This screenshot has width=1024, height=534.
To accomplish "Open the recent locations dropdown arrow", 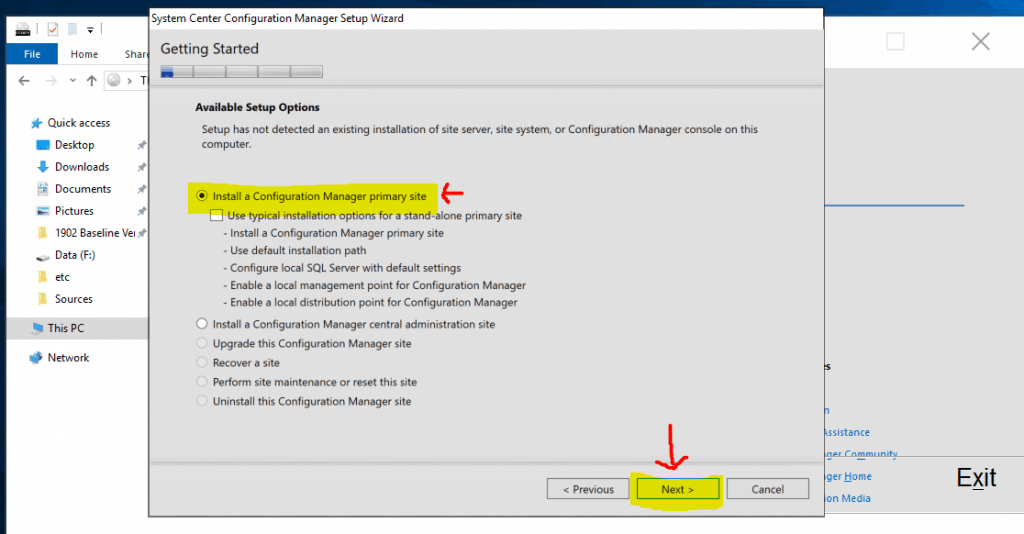I will pyautogui.click(x=72, y=80).
